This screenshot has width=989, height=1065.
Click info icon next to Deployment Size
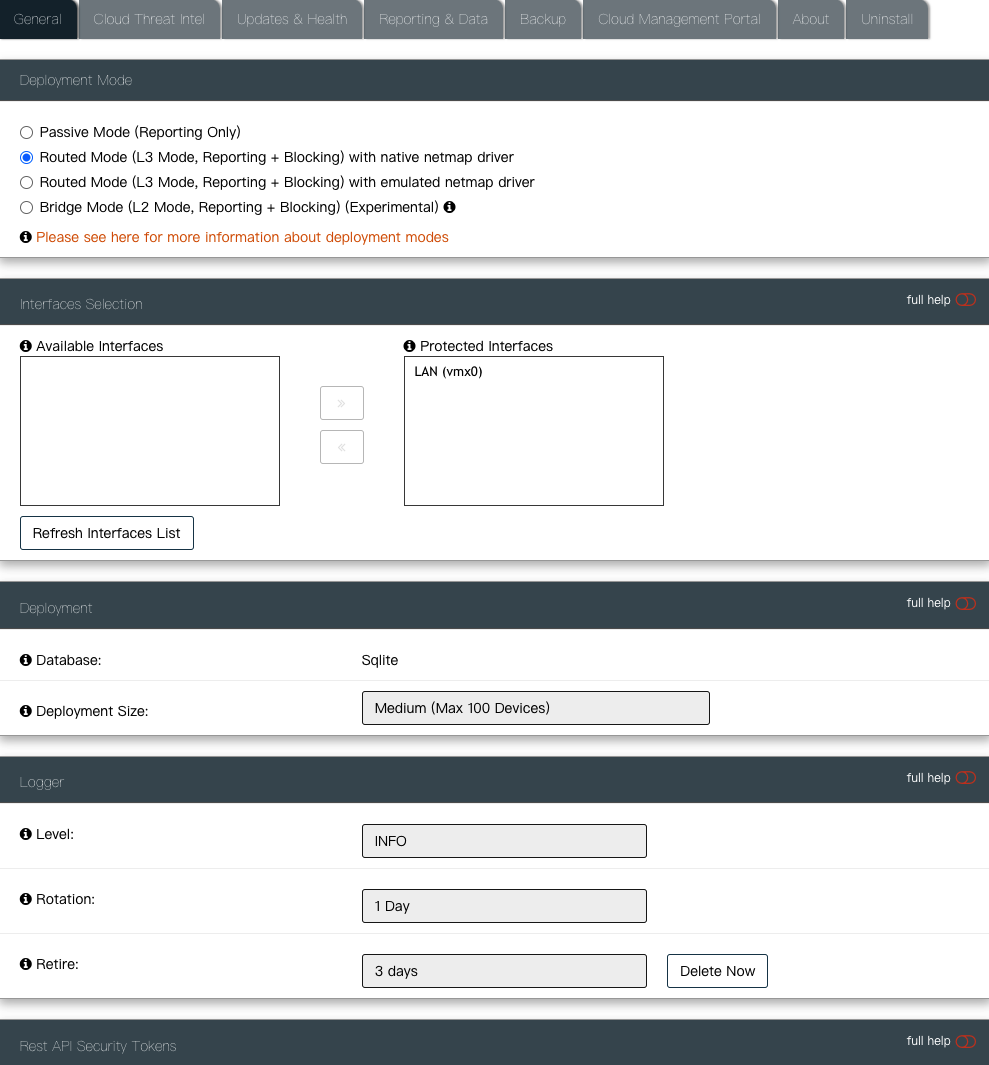click(26, 711)
